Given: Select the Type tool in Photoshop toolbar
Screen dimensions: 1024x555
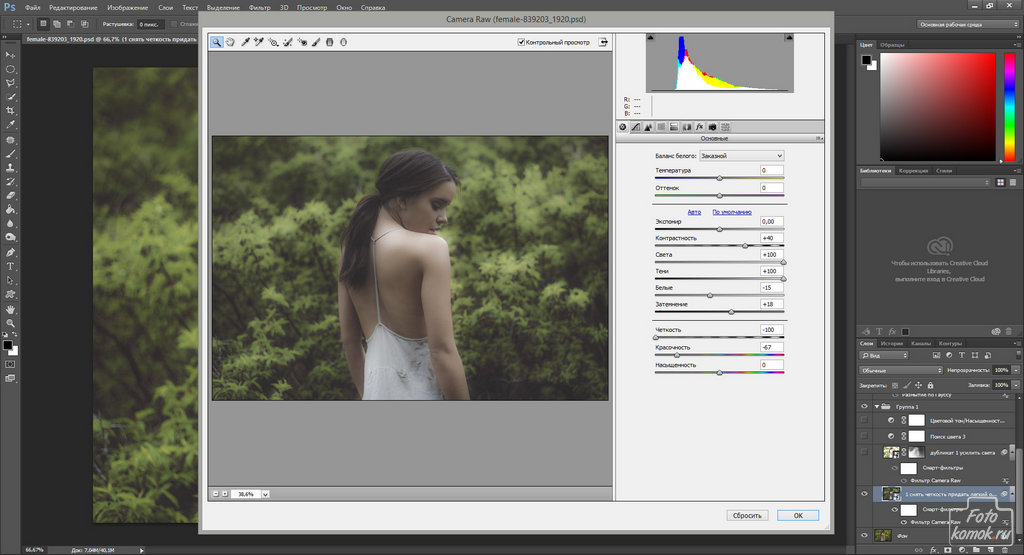Looking at the screenshot, I should (x=10, y=267).
